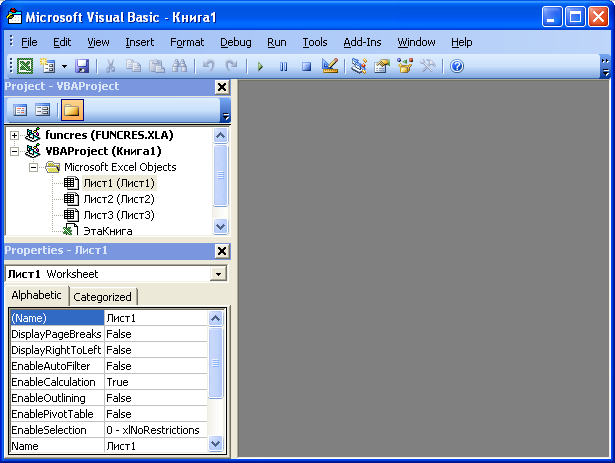Select Microsoft Excel Objects folder
The image size is (615, 463).
(120, 167)
